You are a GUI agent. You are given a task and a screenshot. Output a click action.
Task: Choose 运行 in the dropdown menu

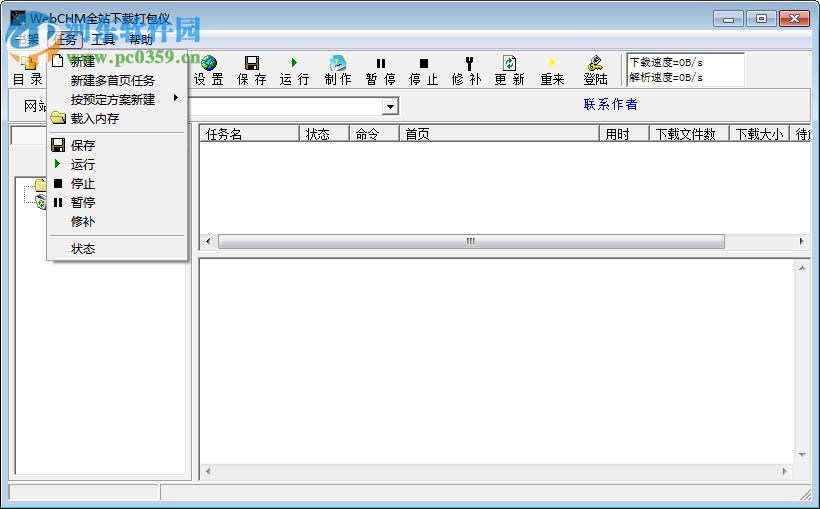click(117, 164)
